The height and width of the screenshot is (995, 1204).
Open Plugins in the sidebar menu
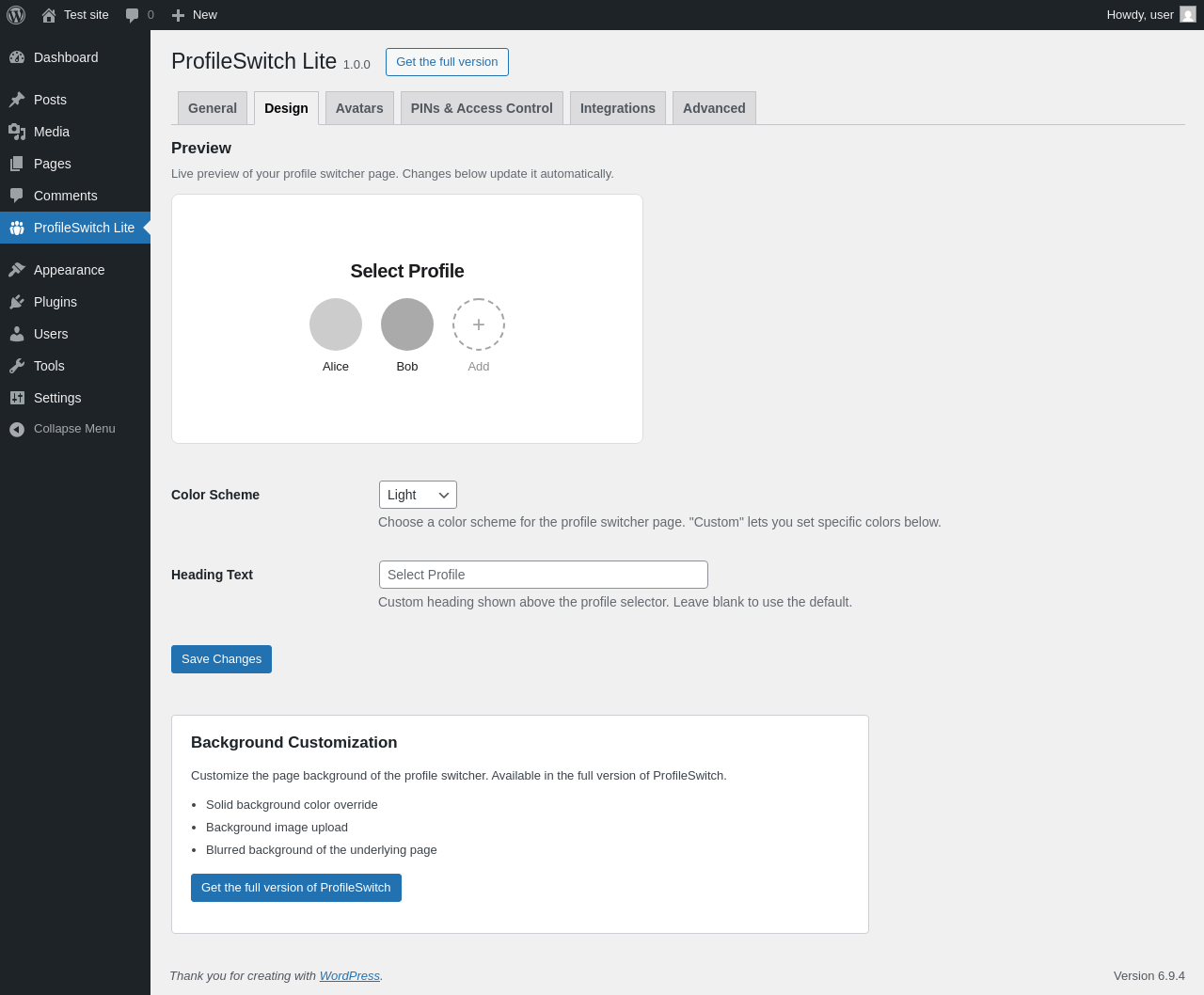coord(75,302)
